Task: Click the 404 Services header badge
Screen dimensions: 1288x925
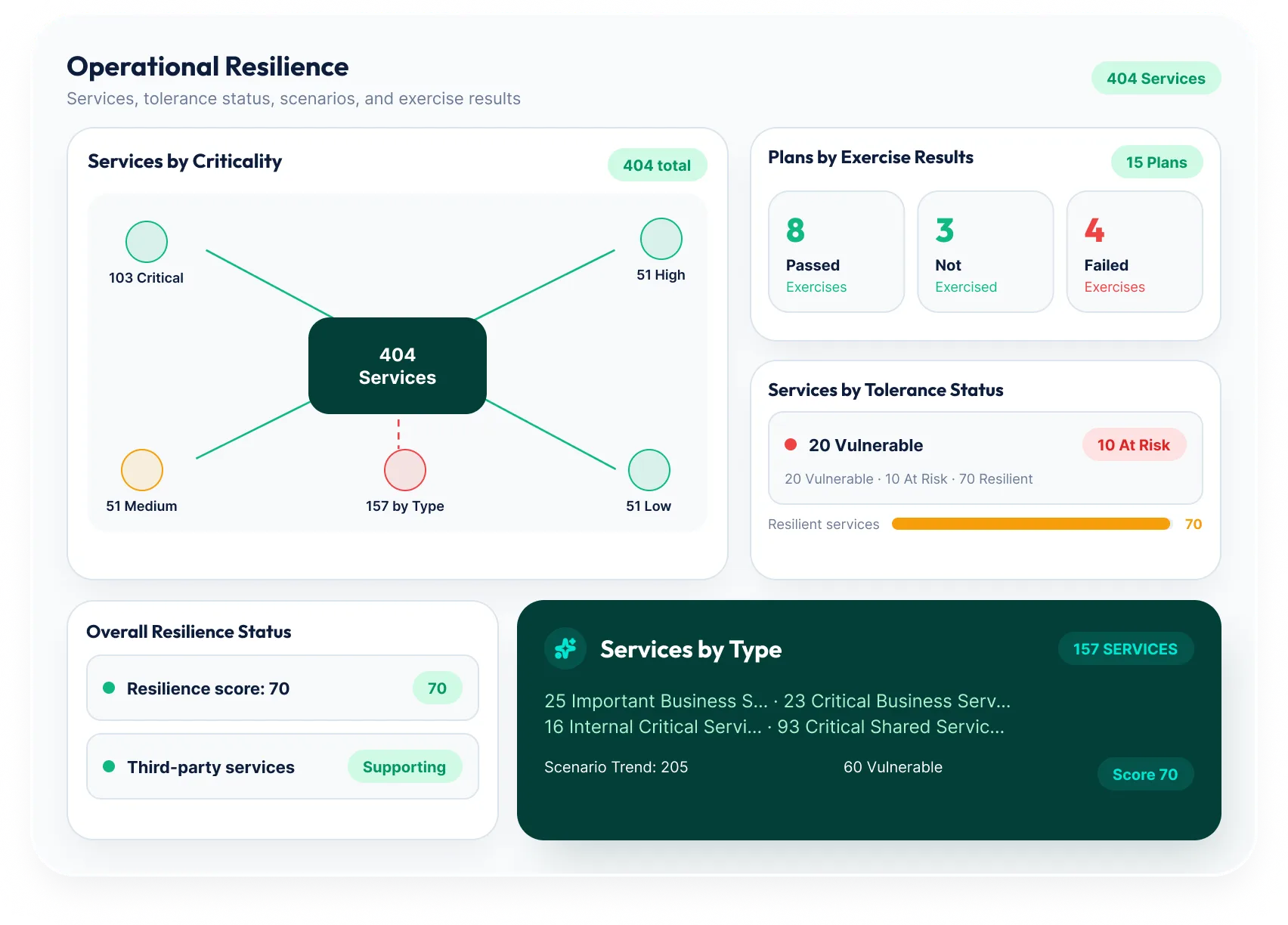Action: tap(1156, 78)
